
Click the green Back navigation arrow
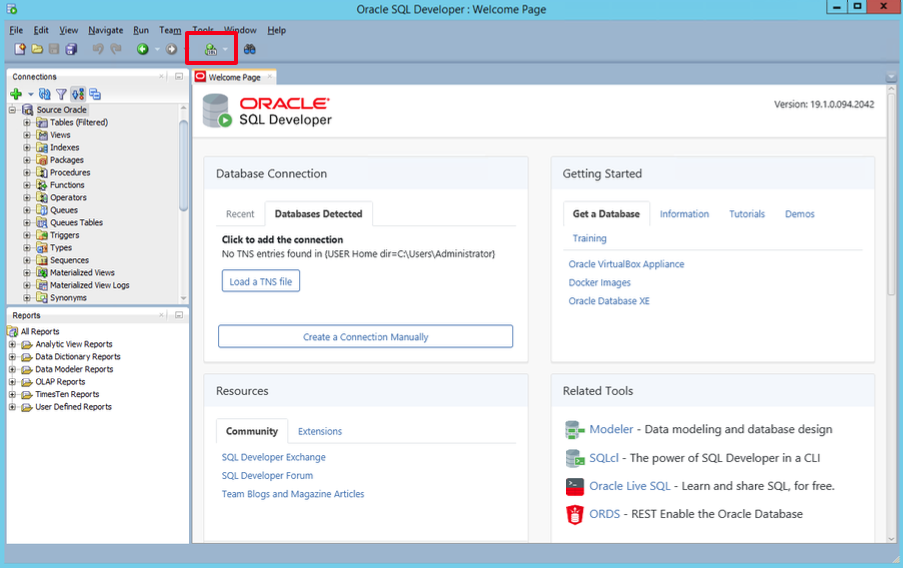coord(142,50)
